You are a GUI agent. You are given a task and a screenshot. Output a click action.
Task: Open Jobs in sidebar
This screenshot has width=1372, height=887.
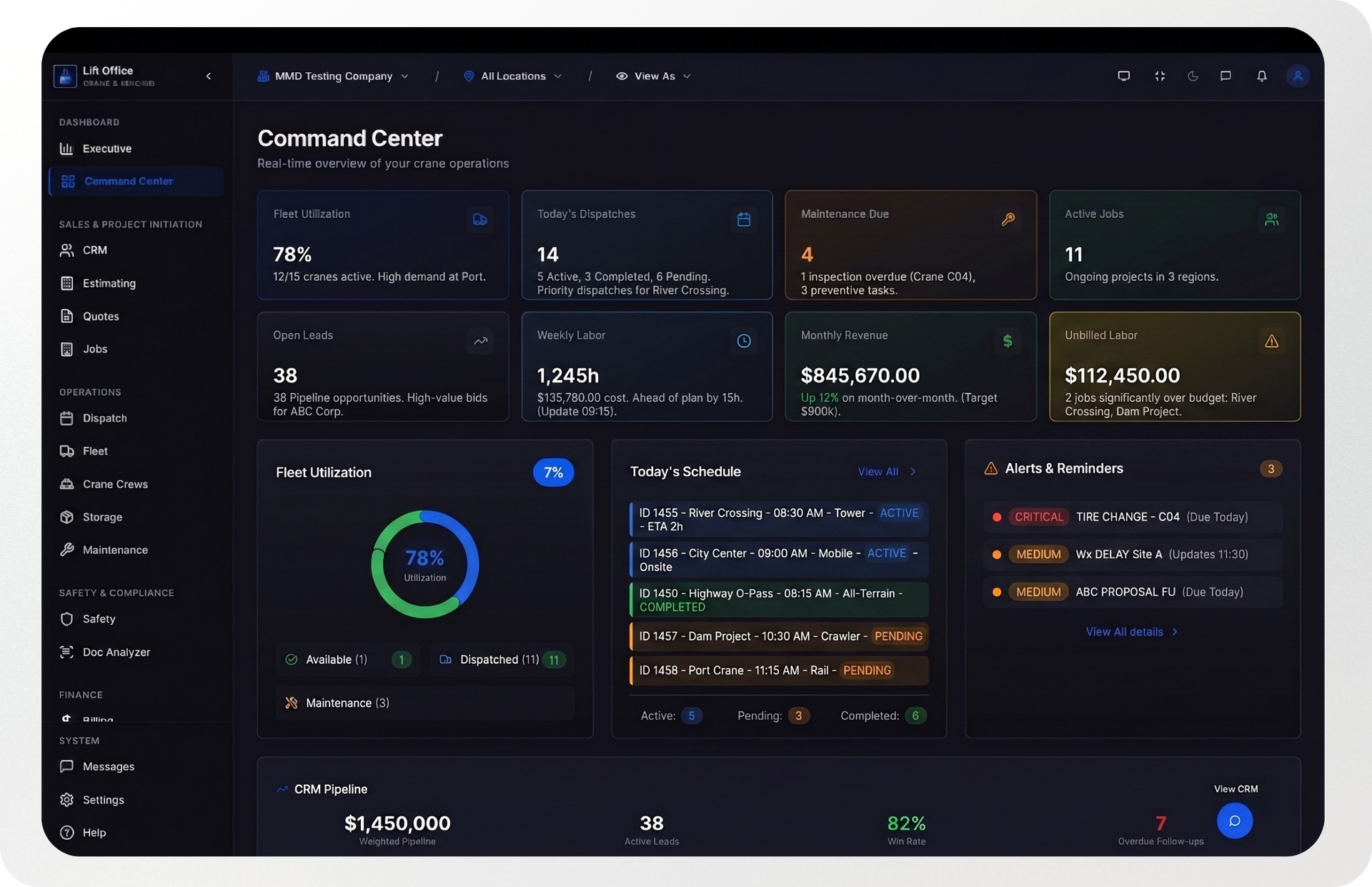coord(136,349)
